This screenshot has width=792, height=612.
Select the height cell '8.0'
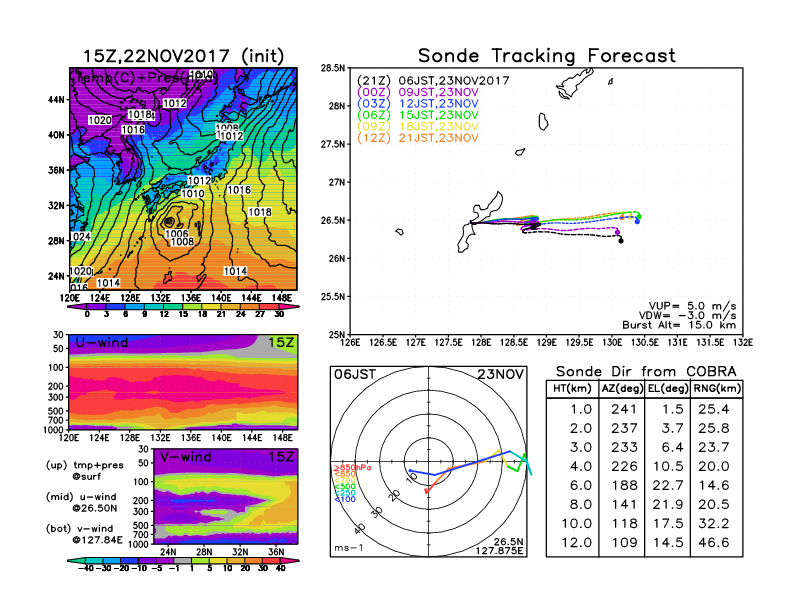(x=581, y=504)
